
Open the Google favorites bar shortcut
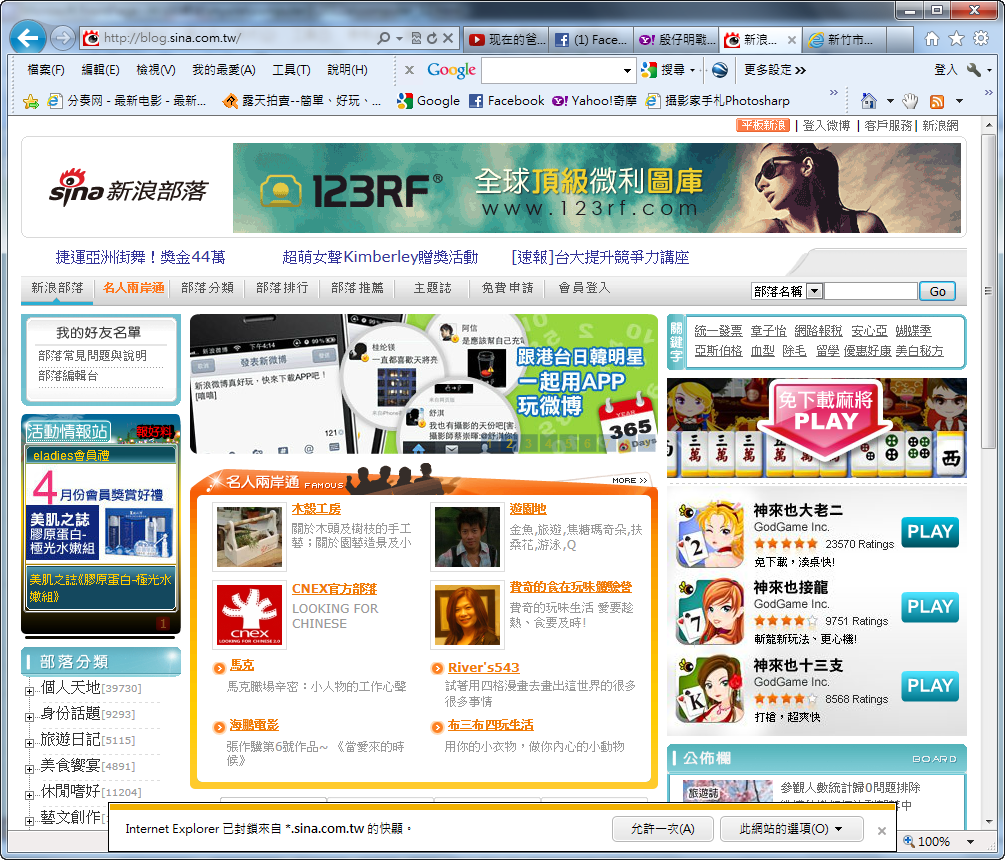(428, 101)
